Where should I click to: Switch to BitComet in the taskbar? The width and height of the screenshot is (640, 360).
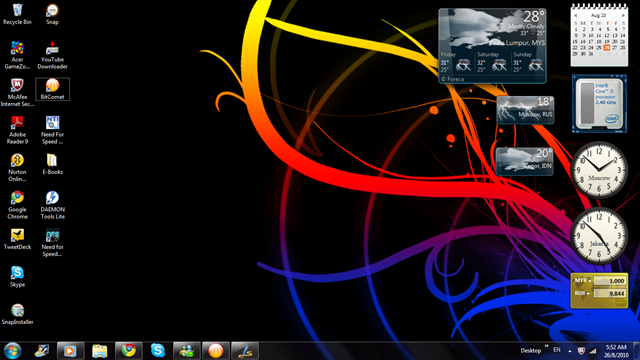coord(216,351)
